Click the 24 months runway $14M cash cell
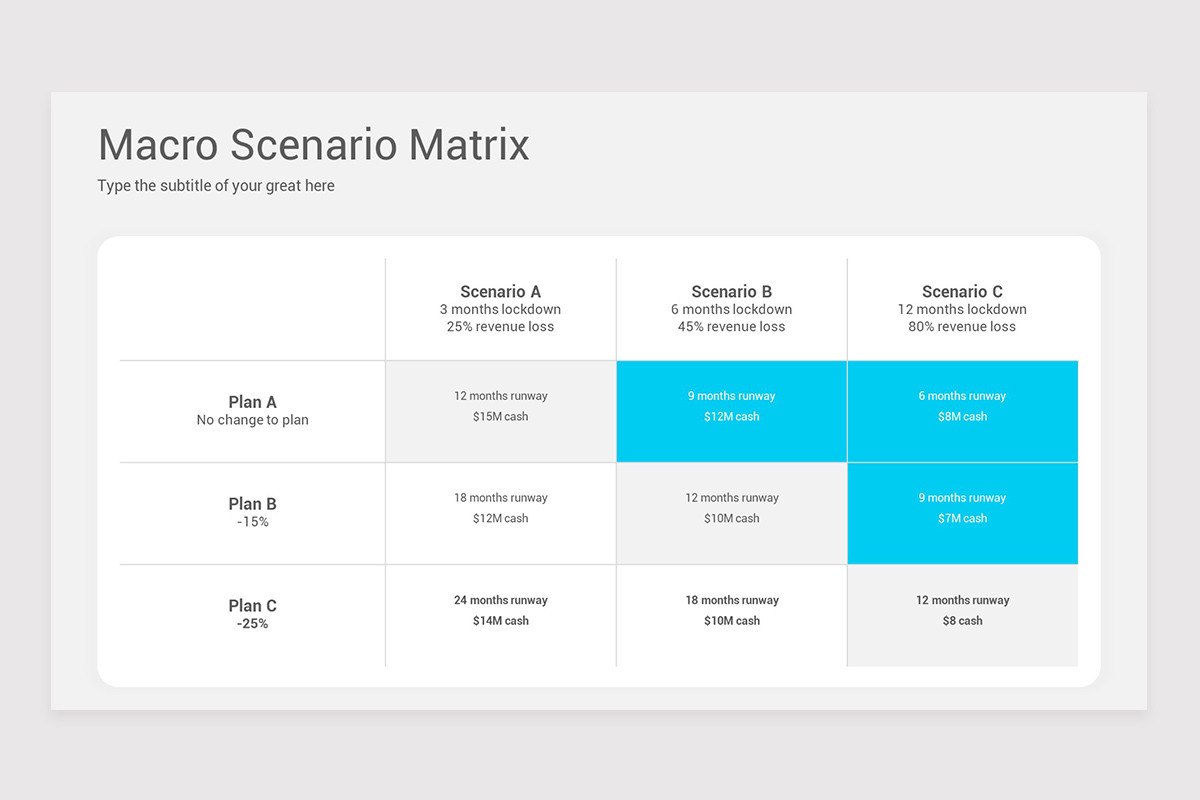 pyautogui.click(x=501, y=615)
